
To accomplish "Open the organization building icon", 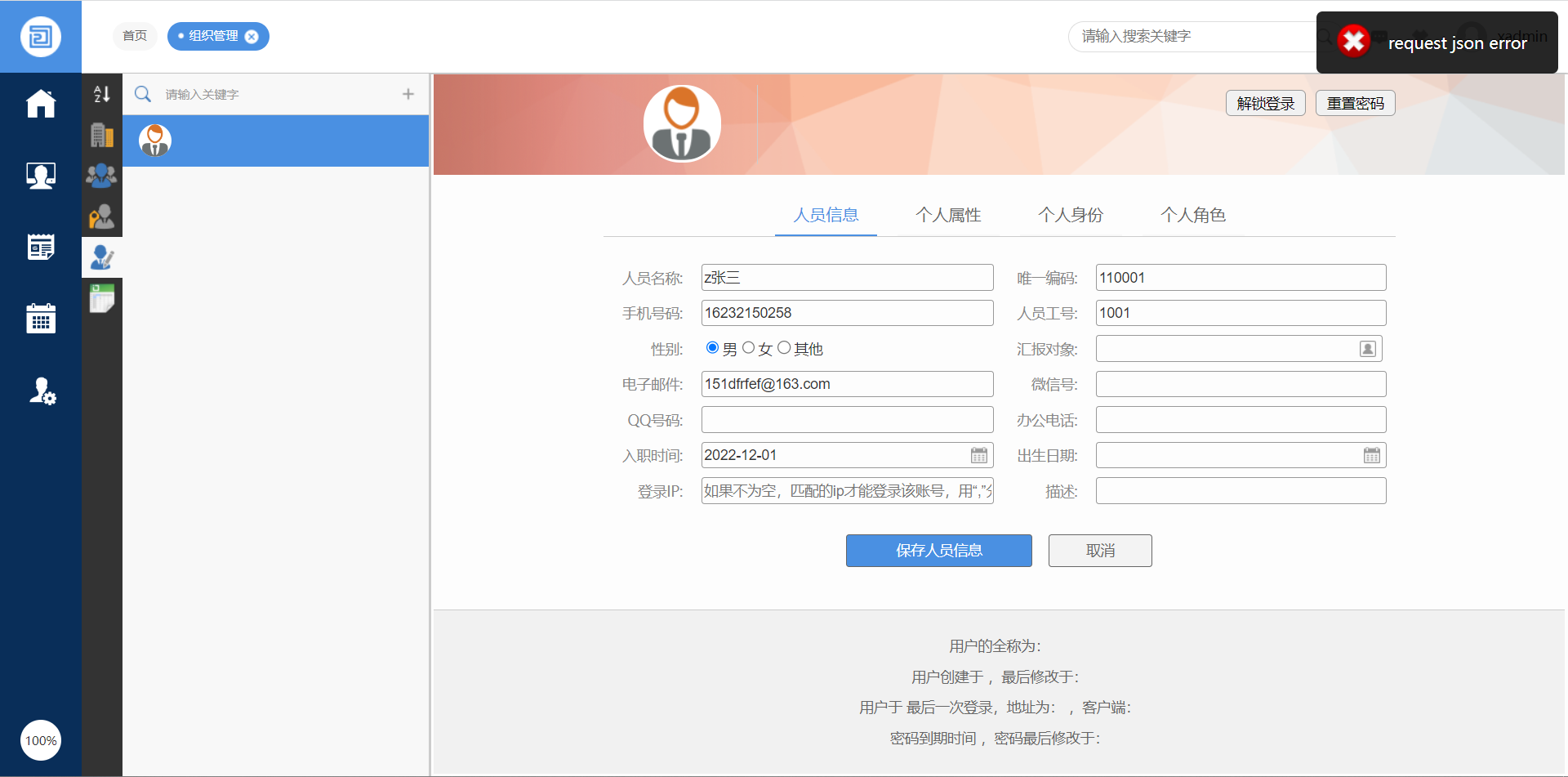I will [102, 135].
